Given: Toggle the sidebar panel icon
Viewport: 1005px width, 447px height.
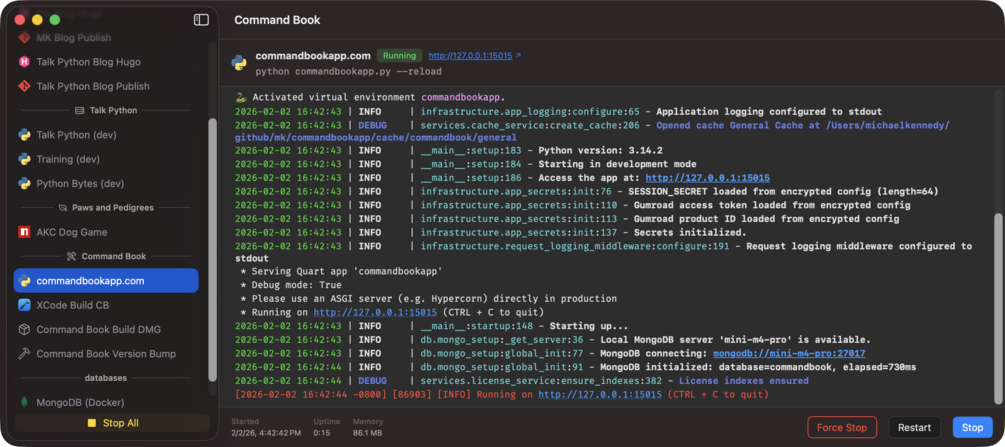Looking at the screenshot, I should pyautogui.click(x=201, y=19).
